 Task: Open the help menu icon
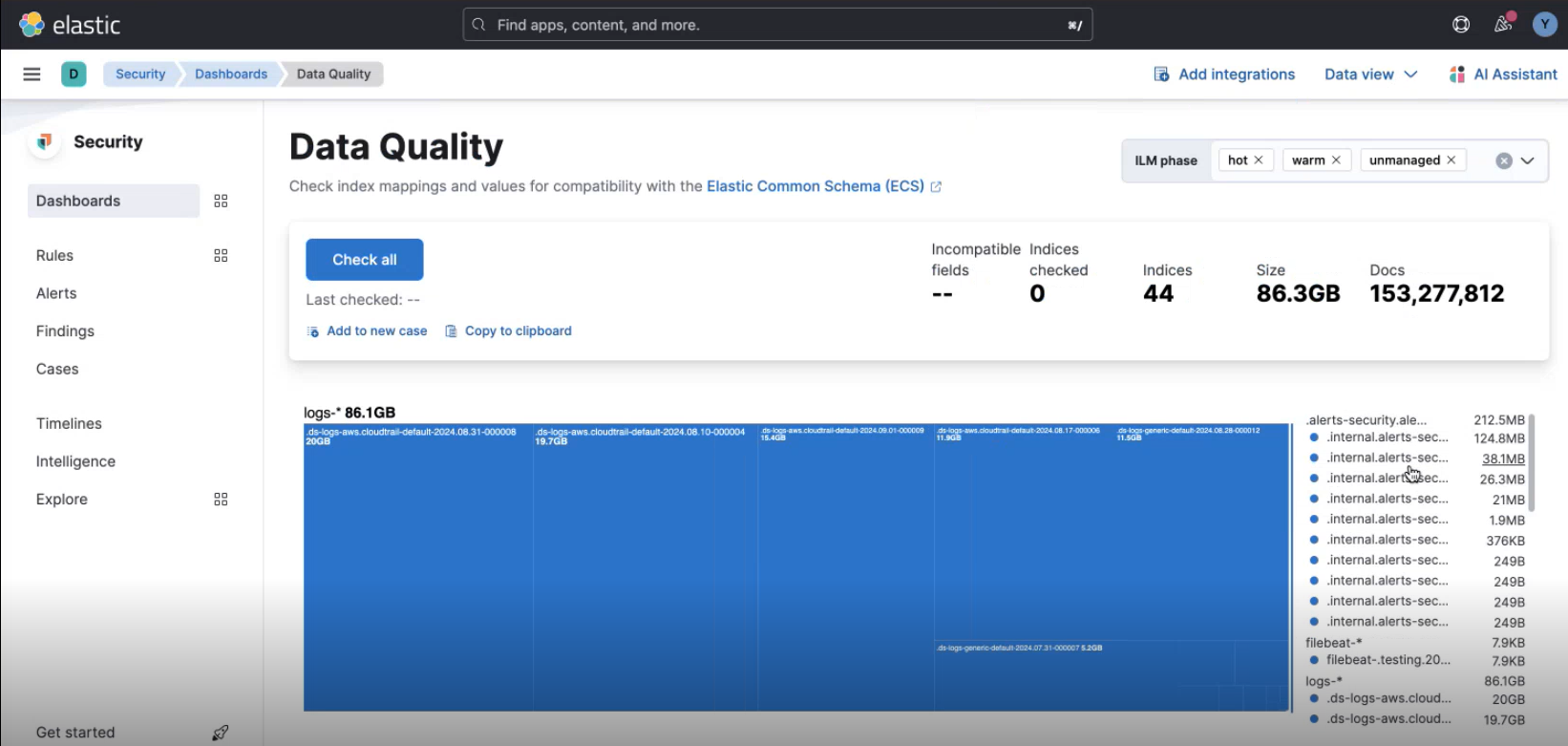(x=1461, y=25)
